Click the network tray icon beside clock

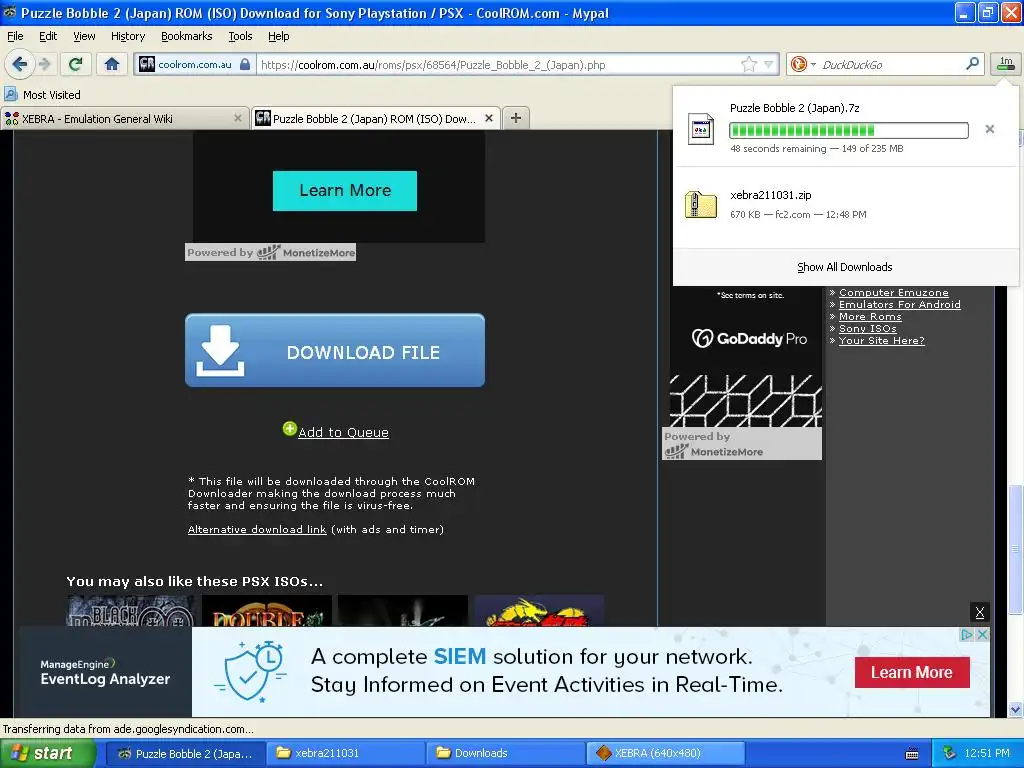click(x=950, y=753)
